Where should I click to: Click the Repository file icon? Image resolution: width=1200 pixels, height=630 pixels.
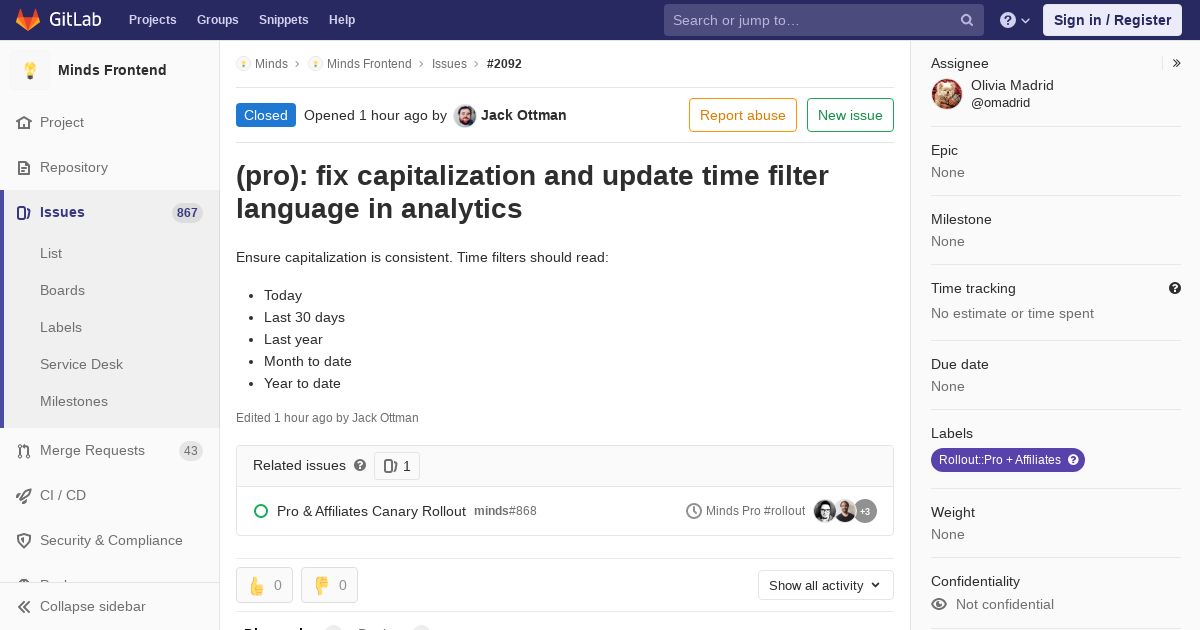24,168
